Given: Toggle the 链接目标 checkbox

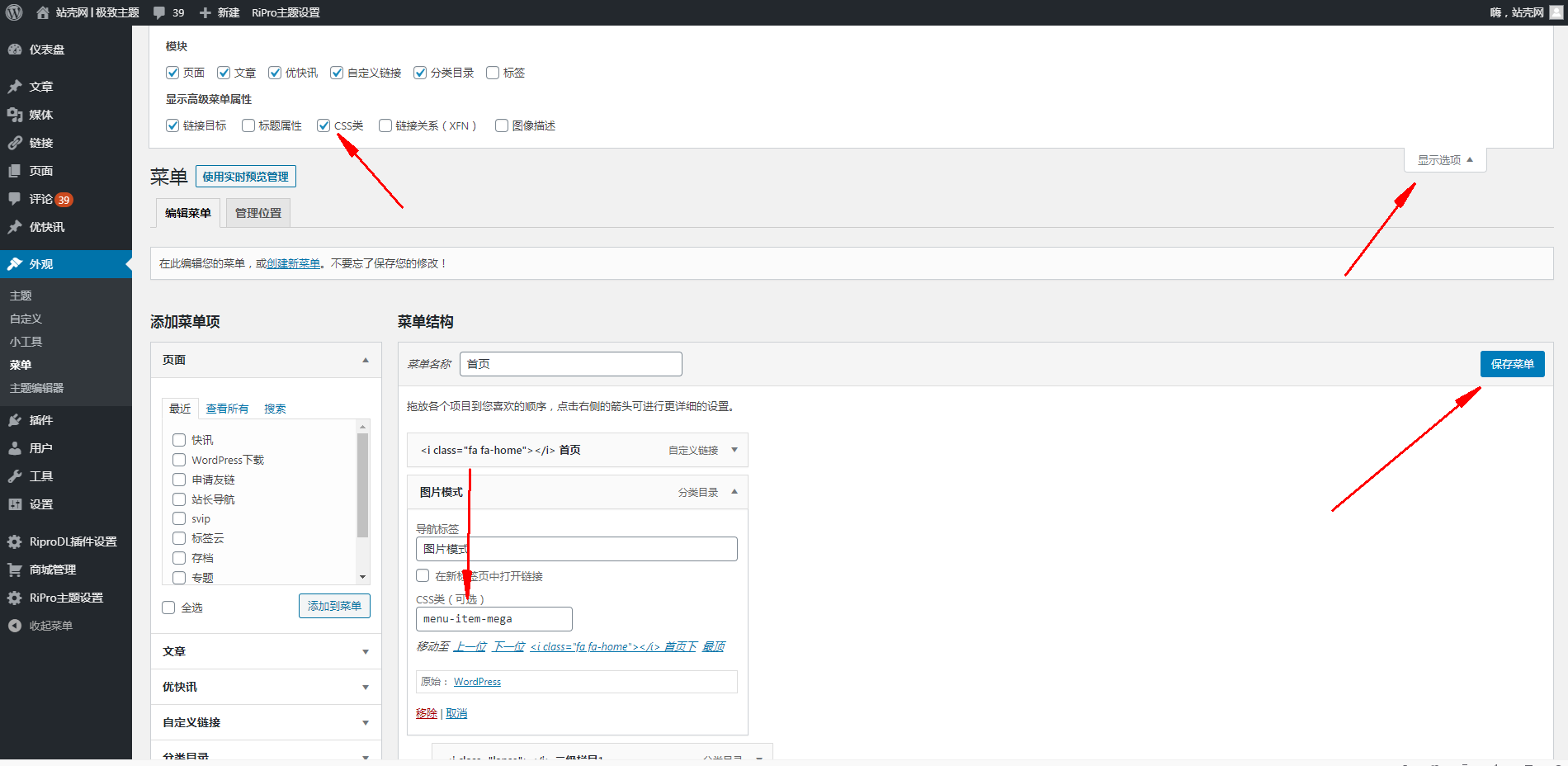Looking at the screenshot, I should pos(172,125).
